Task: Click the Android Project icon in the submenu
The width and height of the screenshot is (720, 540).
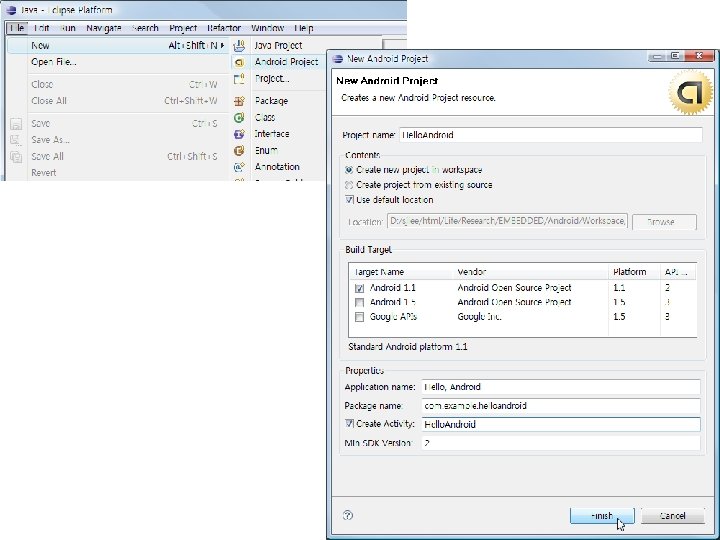Action: [x=239, y=62]
